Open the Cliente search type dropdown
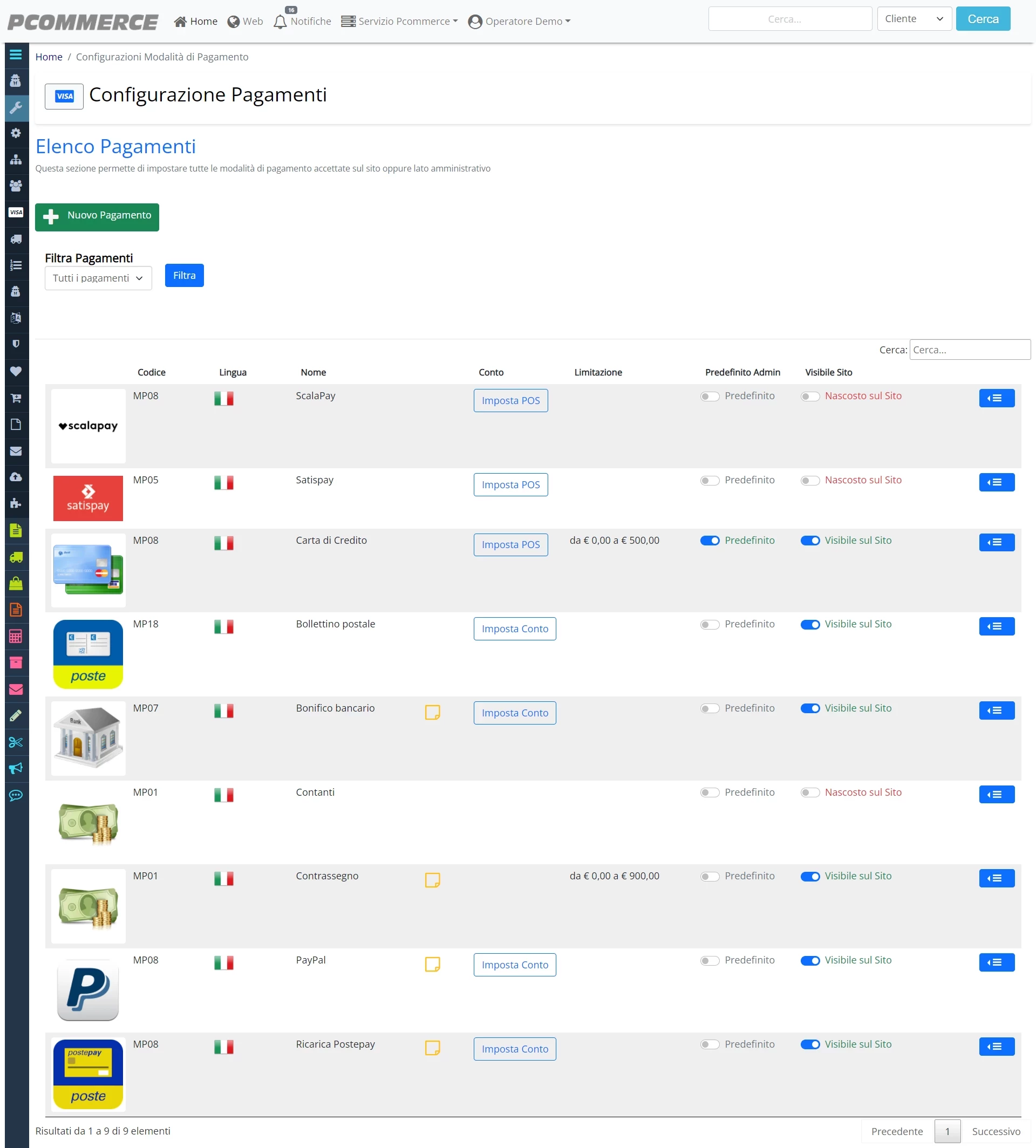1036x1148 pixels. (x=914, y=19)
